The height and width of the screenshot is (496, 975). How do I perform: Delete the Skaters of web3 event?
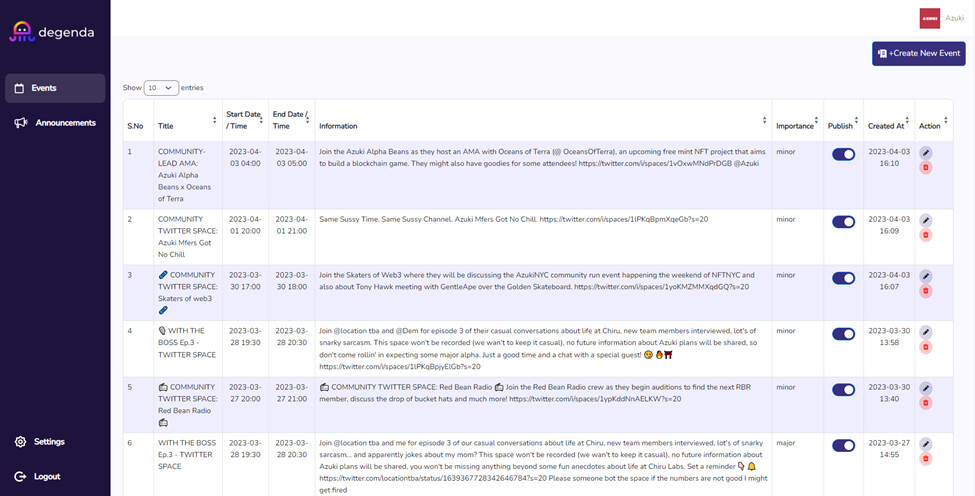pyautogui.click(x=926, y=291)
